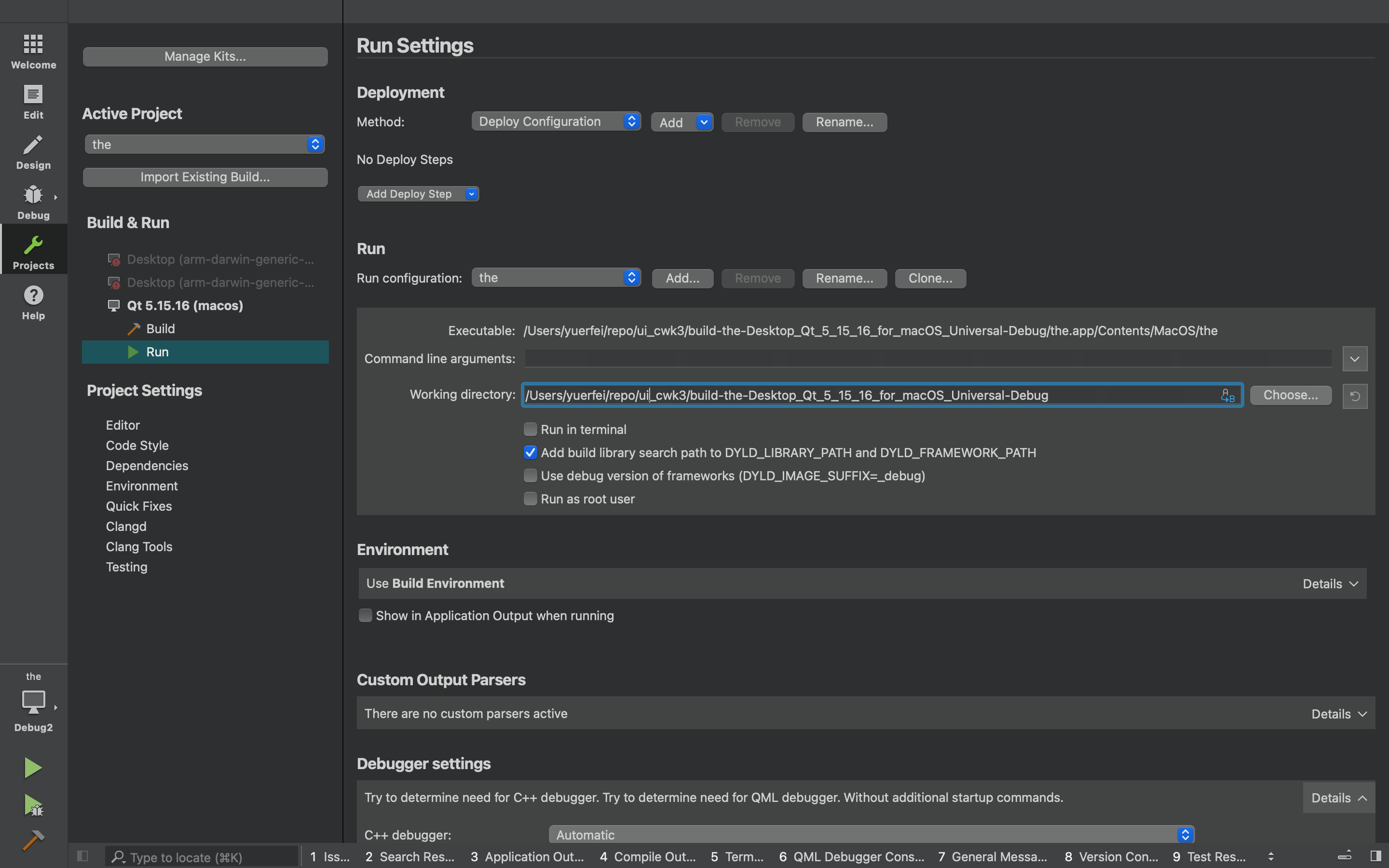Viewport: 1389px width, 868px height.
Task: Click the Clone run configuration button
Action: pyautogui.click(x=930, y=278)
